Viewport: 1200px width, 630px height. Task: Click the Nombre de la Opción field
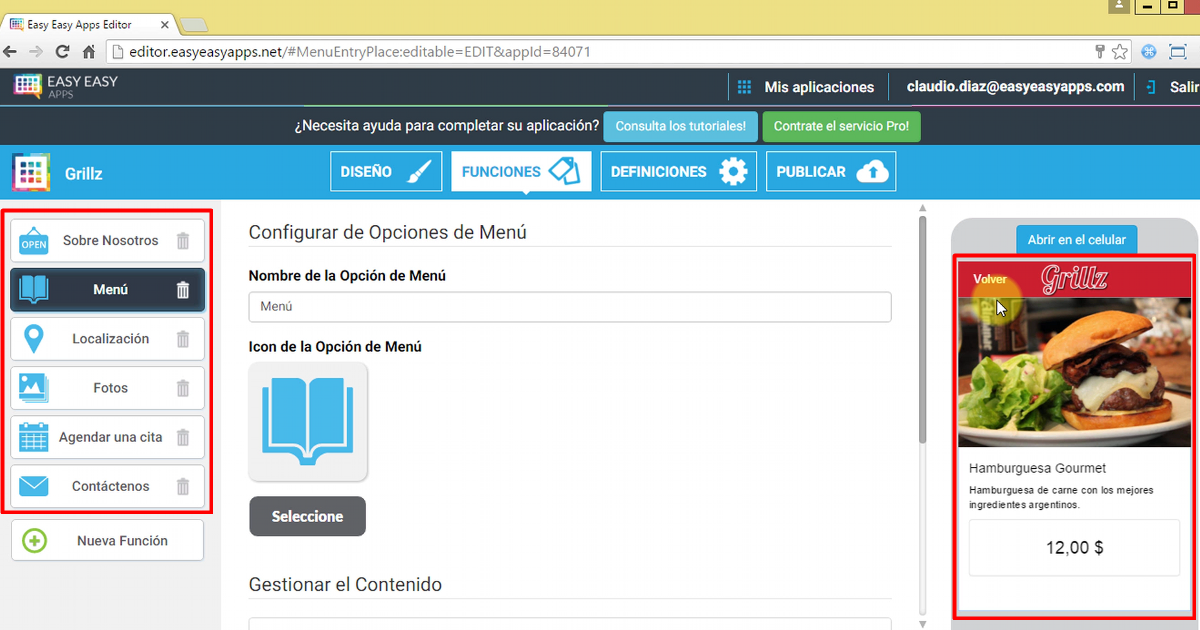point(569,307)
